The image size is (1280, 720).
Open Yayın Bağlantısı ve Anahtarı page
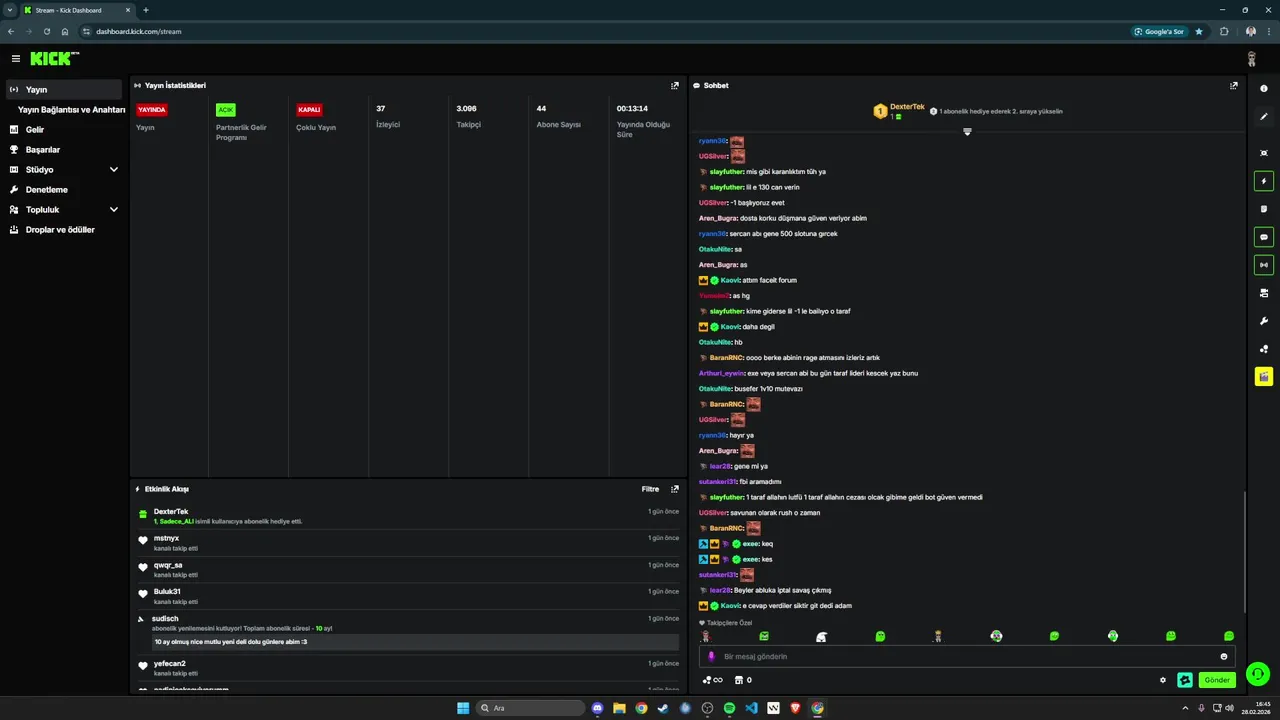click(x=71, y=110)
